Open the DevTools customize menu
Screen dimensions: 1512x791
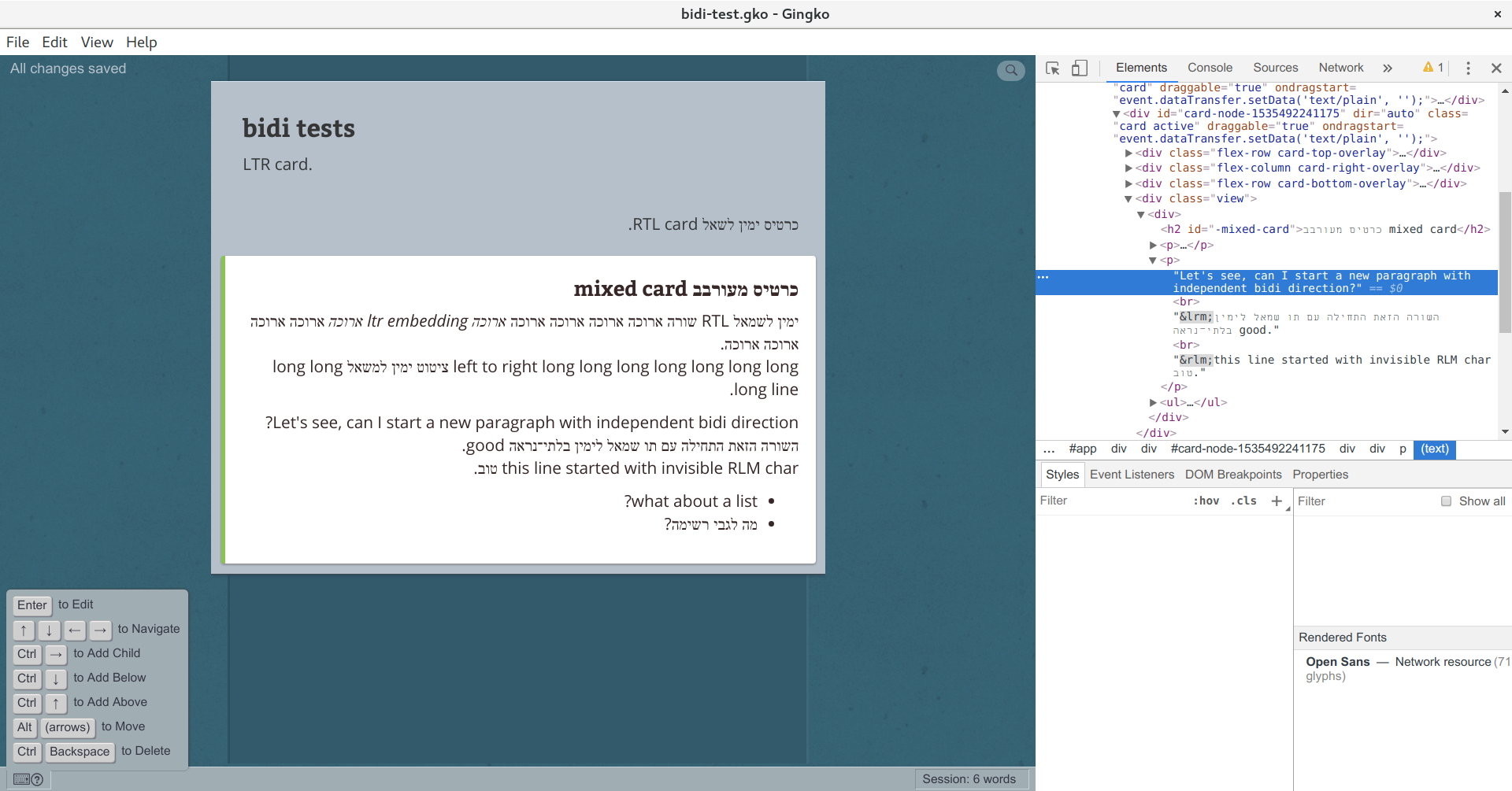[x=1468, y=68]
